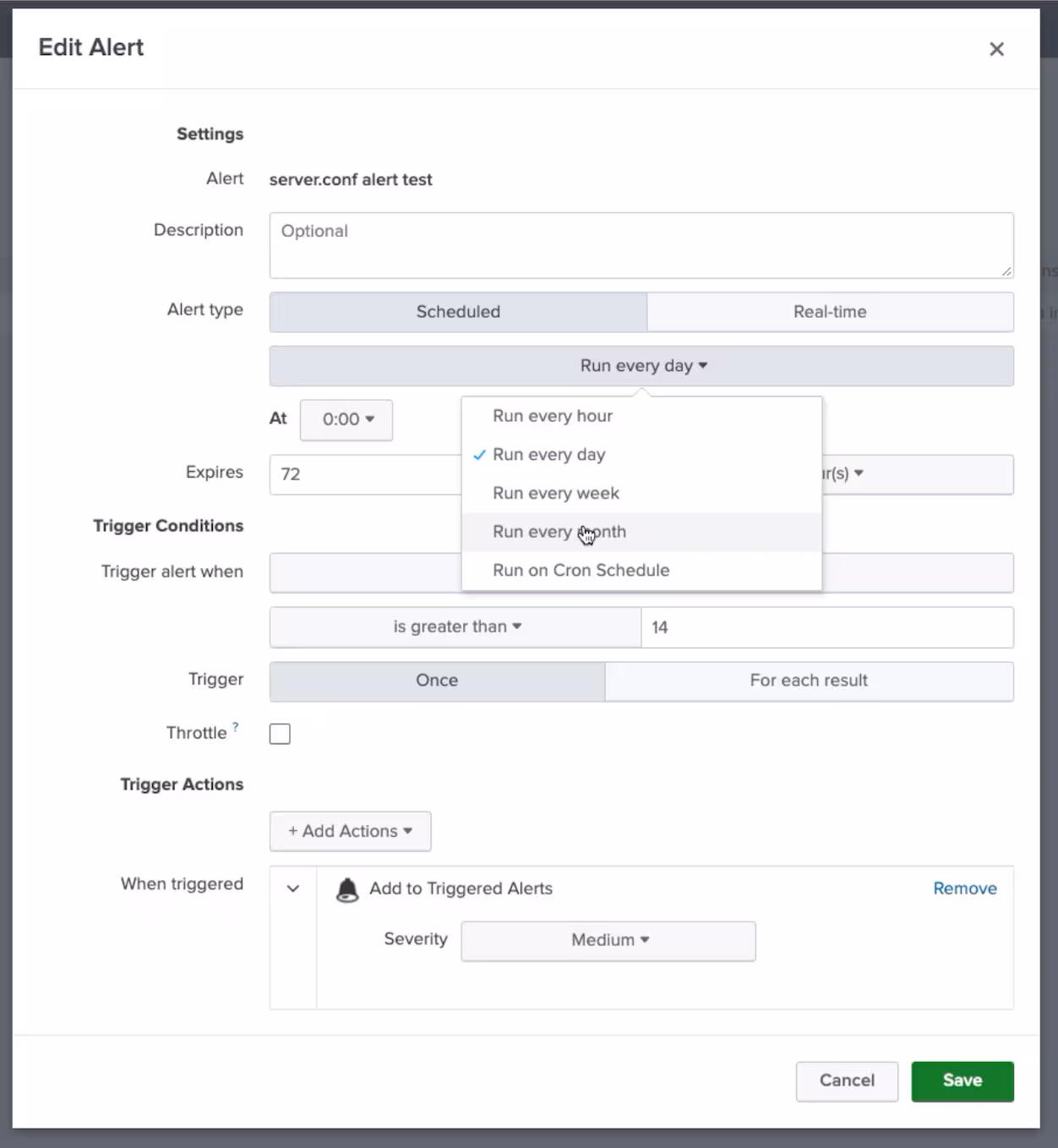Close the Edit Alert dialog
Screen dimensions: 1058x1148
pyautogui.click(x=996, y=49)
